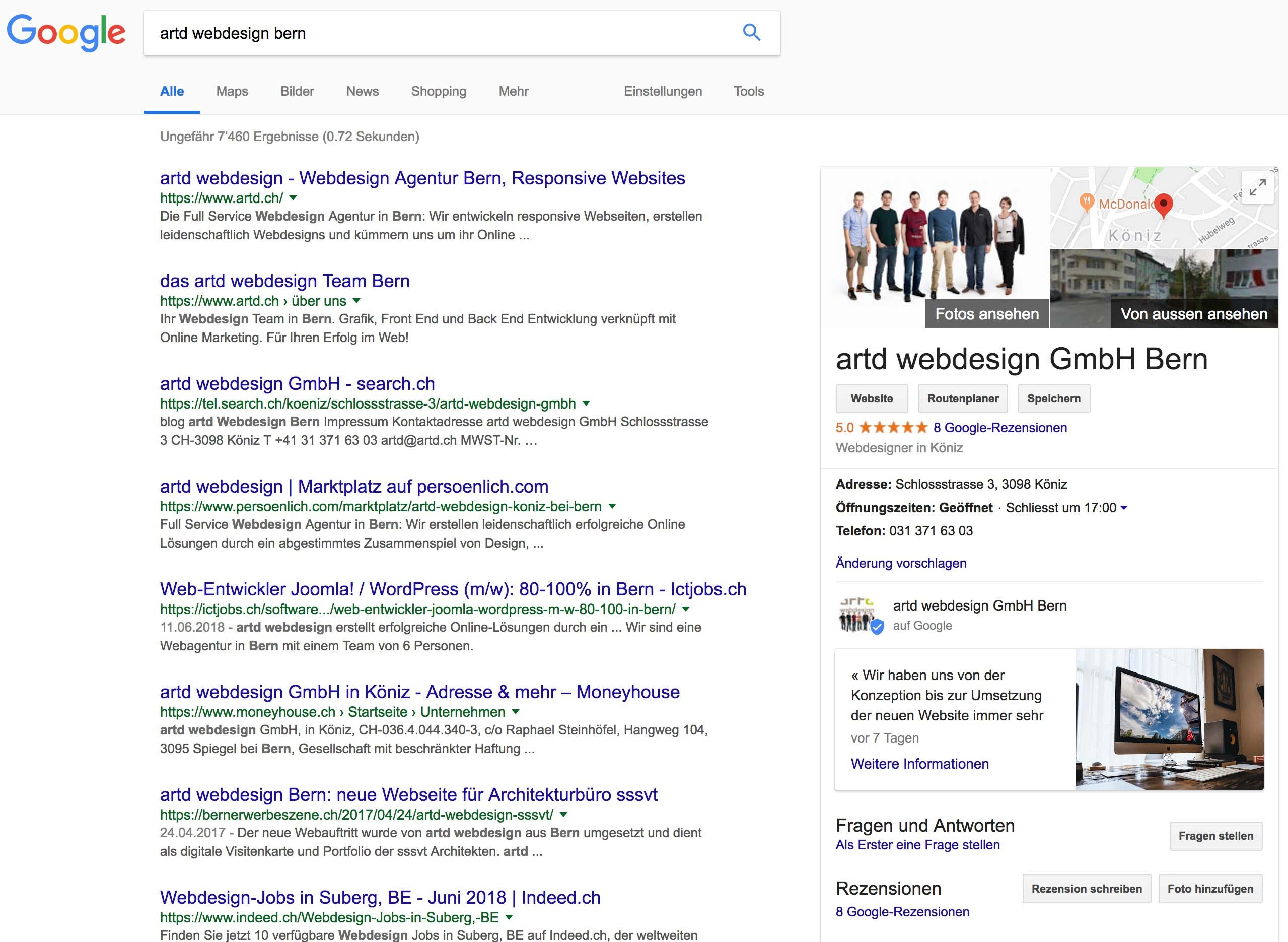Viewport: 1288px width, 942px height.
Task: Expand opening hours next to Schliesst um 17:00
Action: pyautogui.click(x=1123, y=507)
